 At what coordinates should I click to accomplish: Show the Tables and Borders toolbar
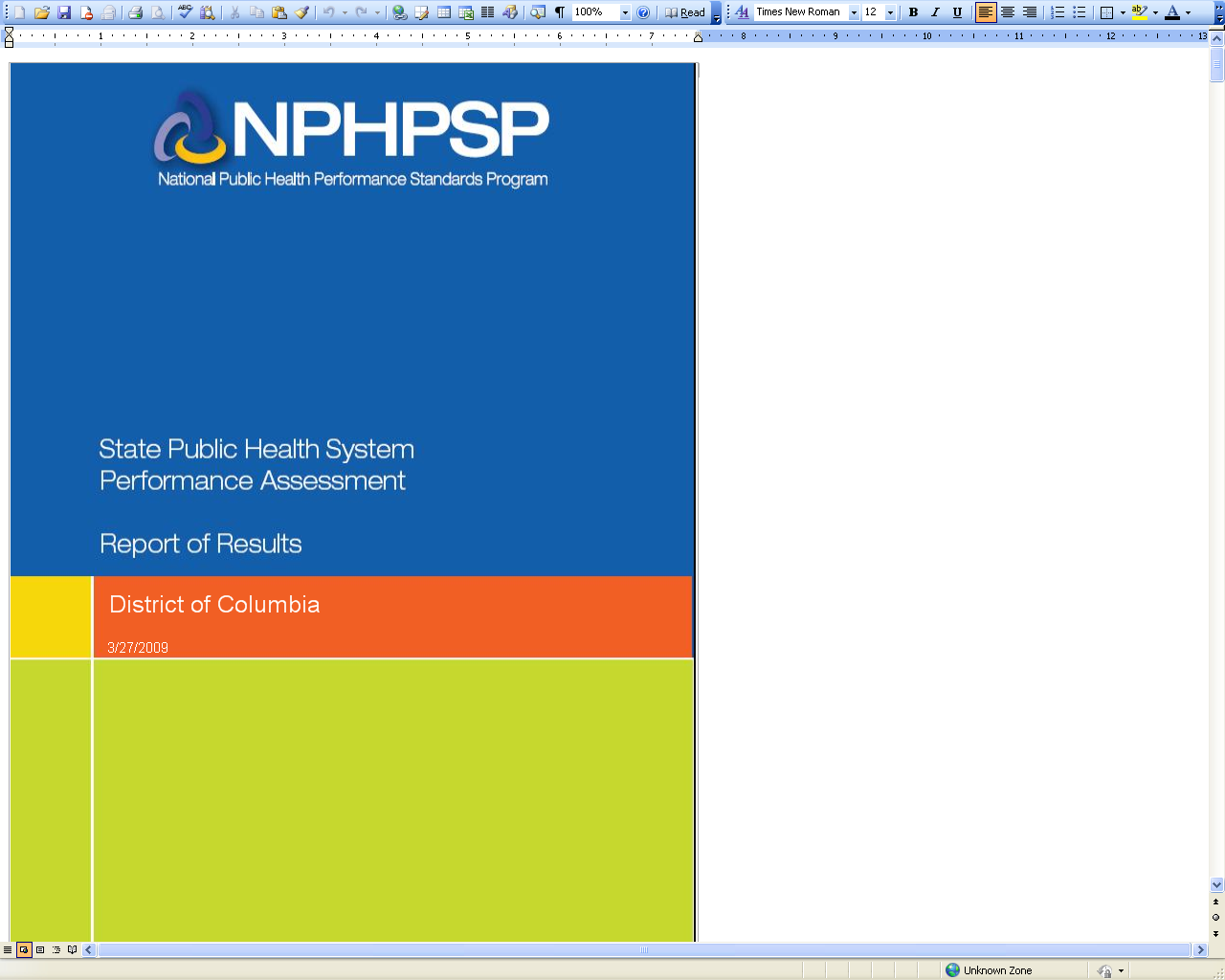click(x=421, y=12)
